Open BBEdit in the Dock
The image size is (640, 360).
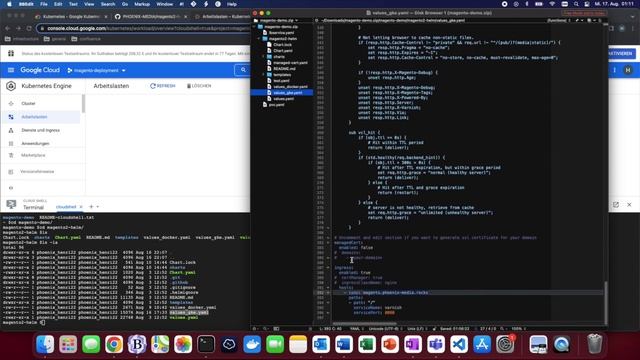137,344
